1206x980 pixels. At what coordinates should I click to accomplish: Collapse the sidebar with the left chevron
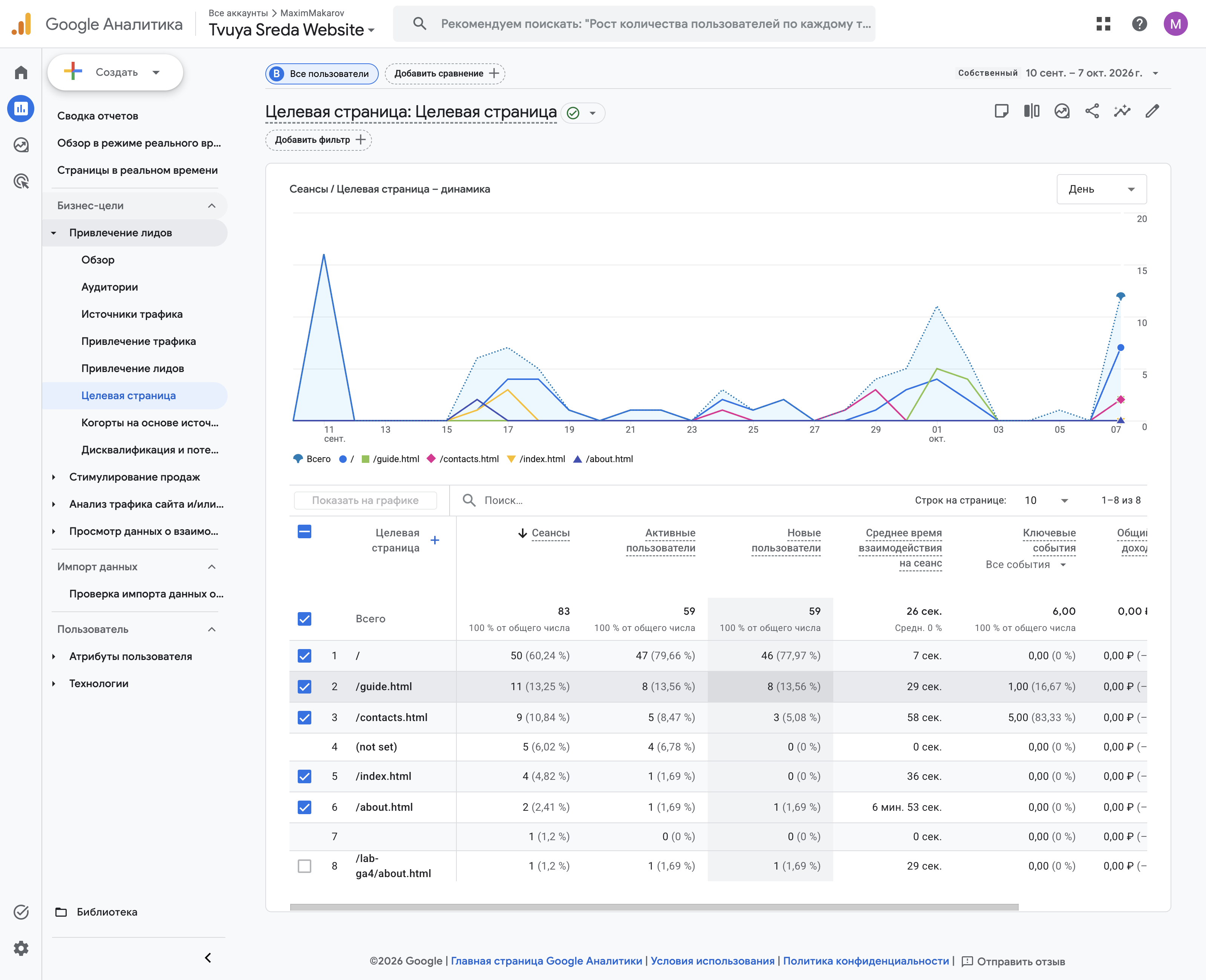(208, 957)
